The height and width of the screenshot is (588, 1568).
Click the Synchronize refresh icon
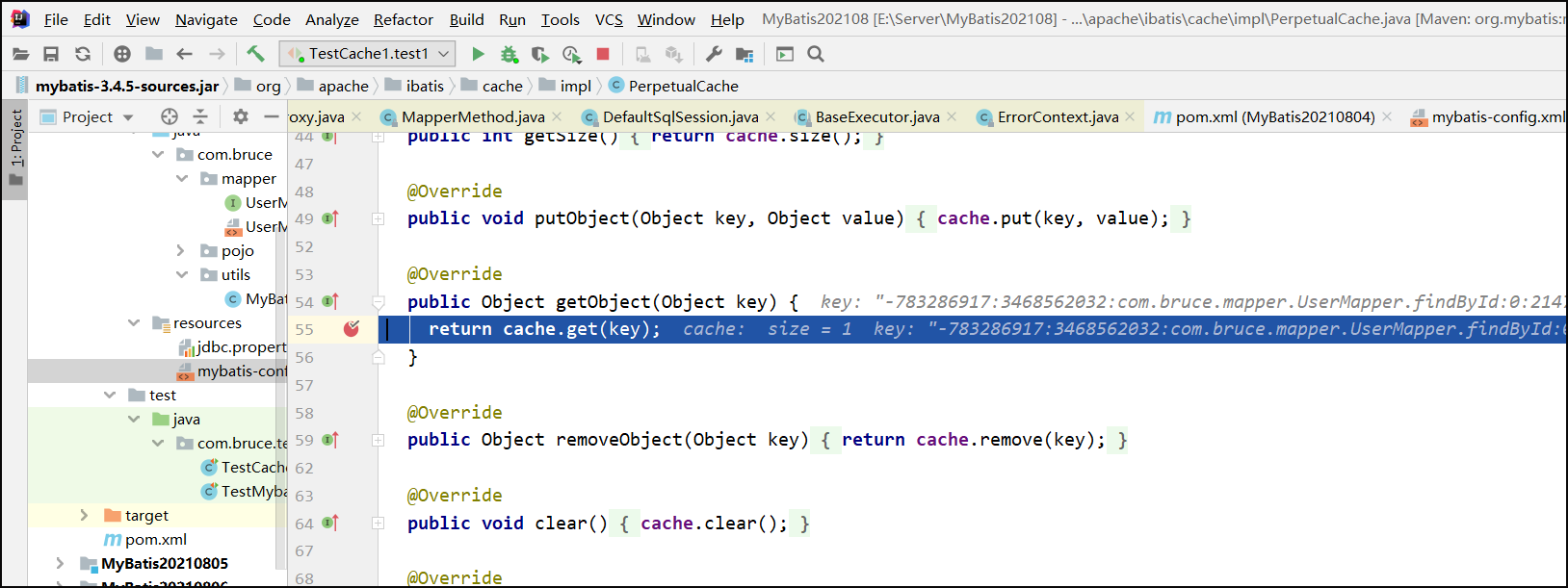click(83, 54)
